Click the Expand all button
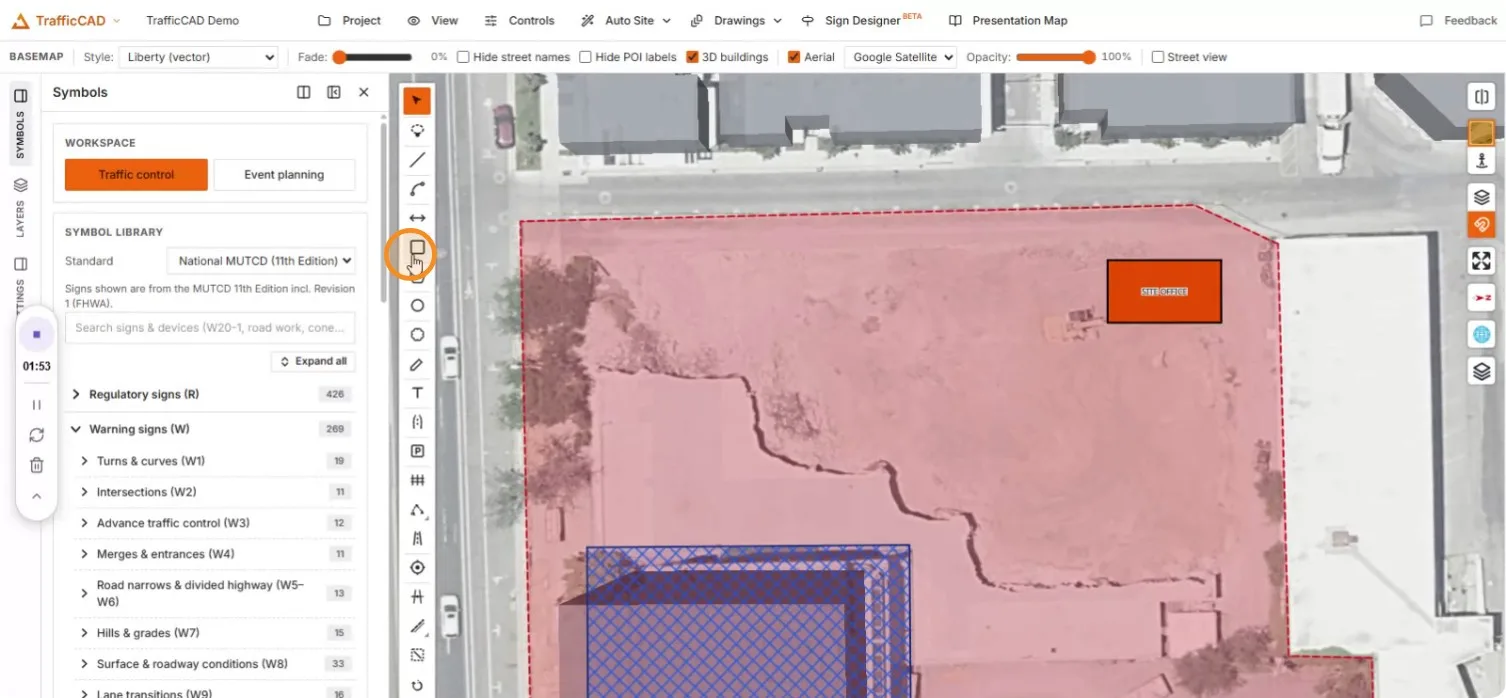1506x698 pixels. pyautogui.click(x=313, y=361)
